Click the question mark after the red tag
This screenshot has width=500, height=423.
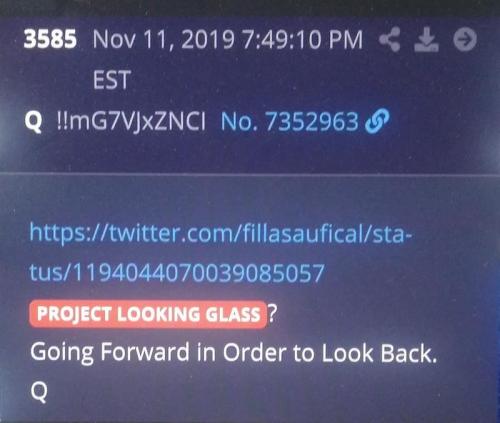click(273, 313)
